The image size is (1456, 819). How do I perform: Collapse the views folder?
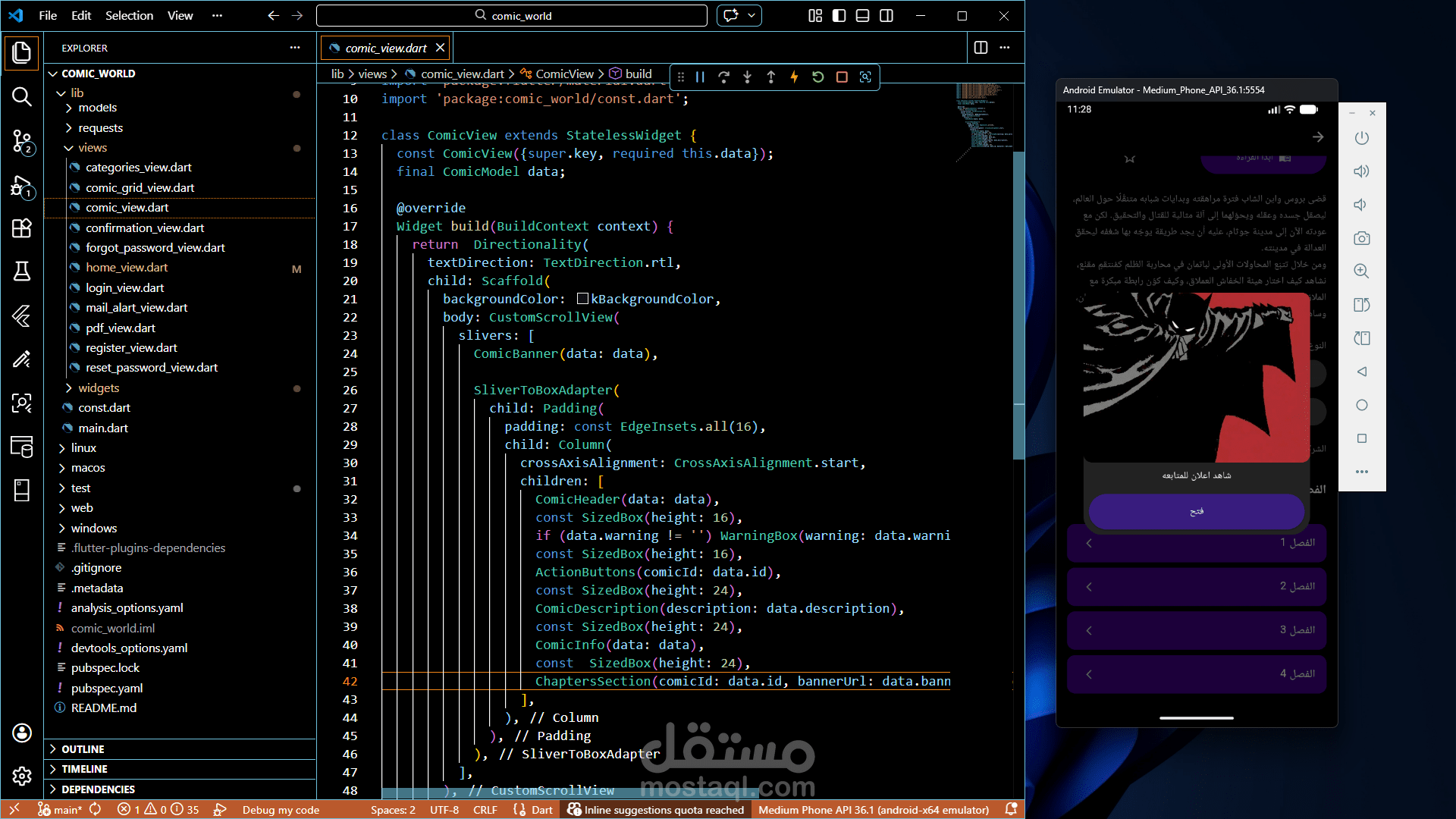coord(92,148)
